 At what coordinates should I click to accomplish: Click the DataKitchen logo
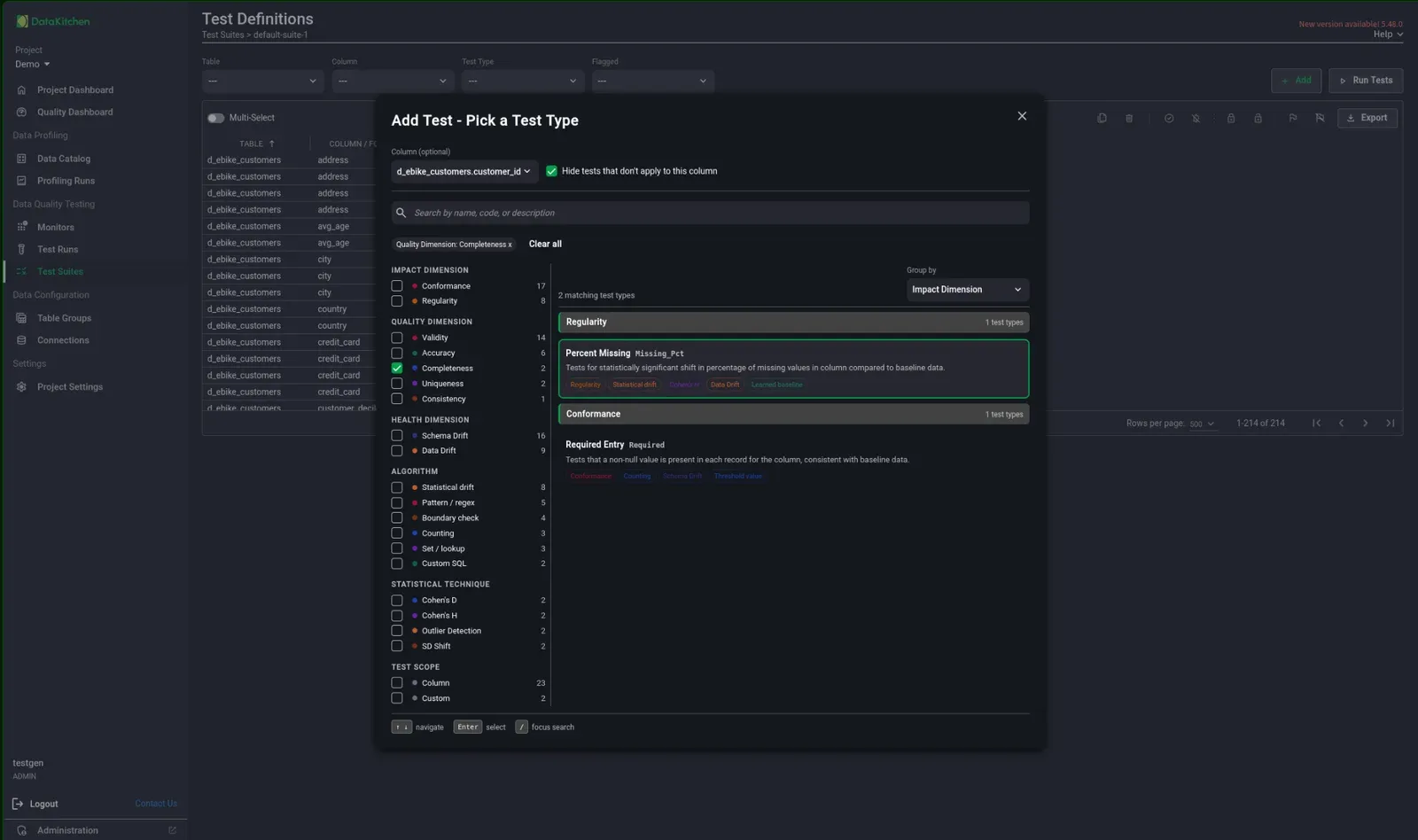coord(53,21)
